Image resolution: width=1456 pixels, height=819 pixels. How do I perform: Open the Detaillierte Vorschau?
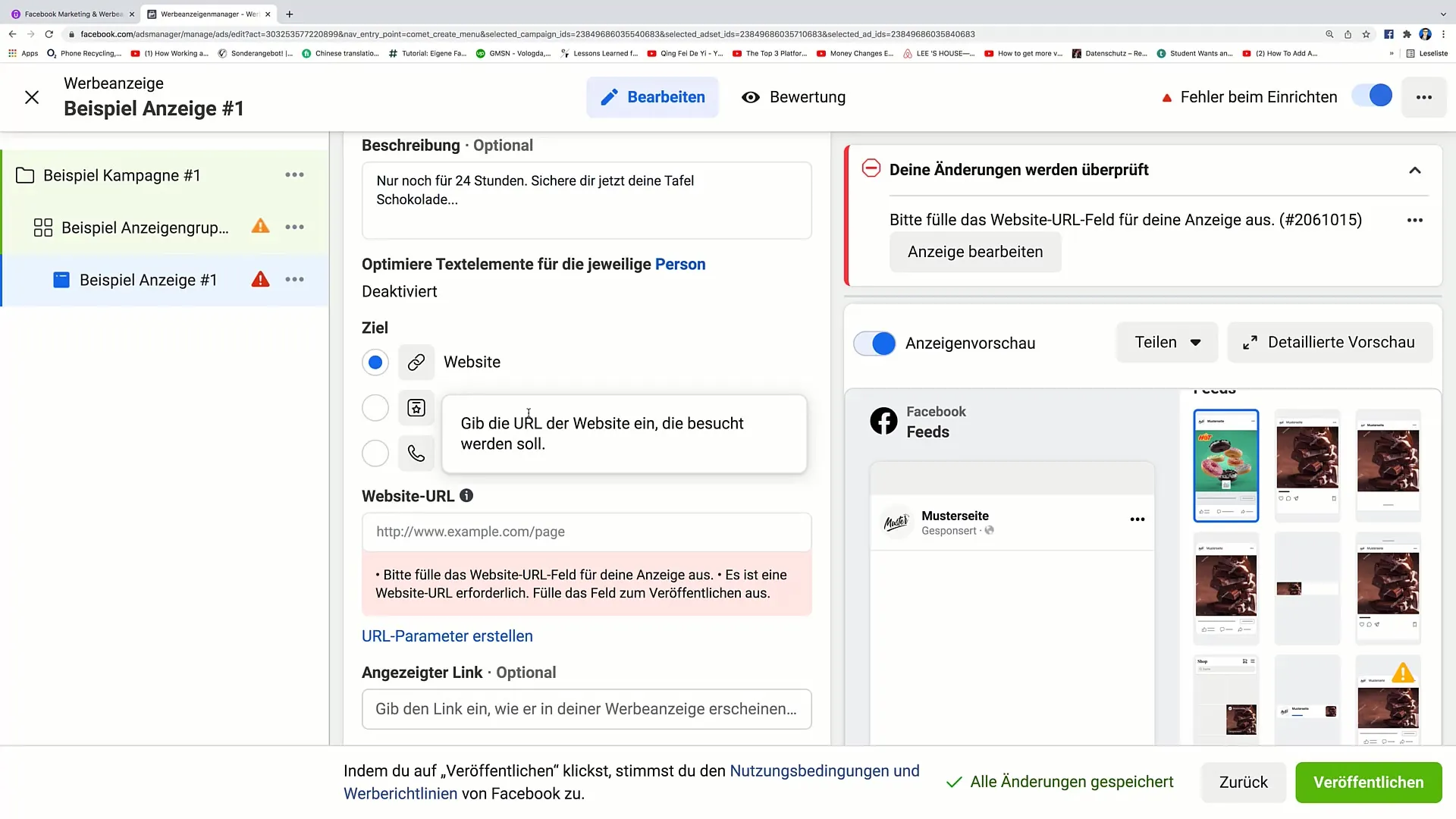click(x=1330, y=343)
